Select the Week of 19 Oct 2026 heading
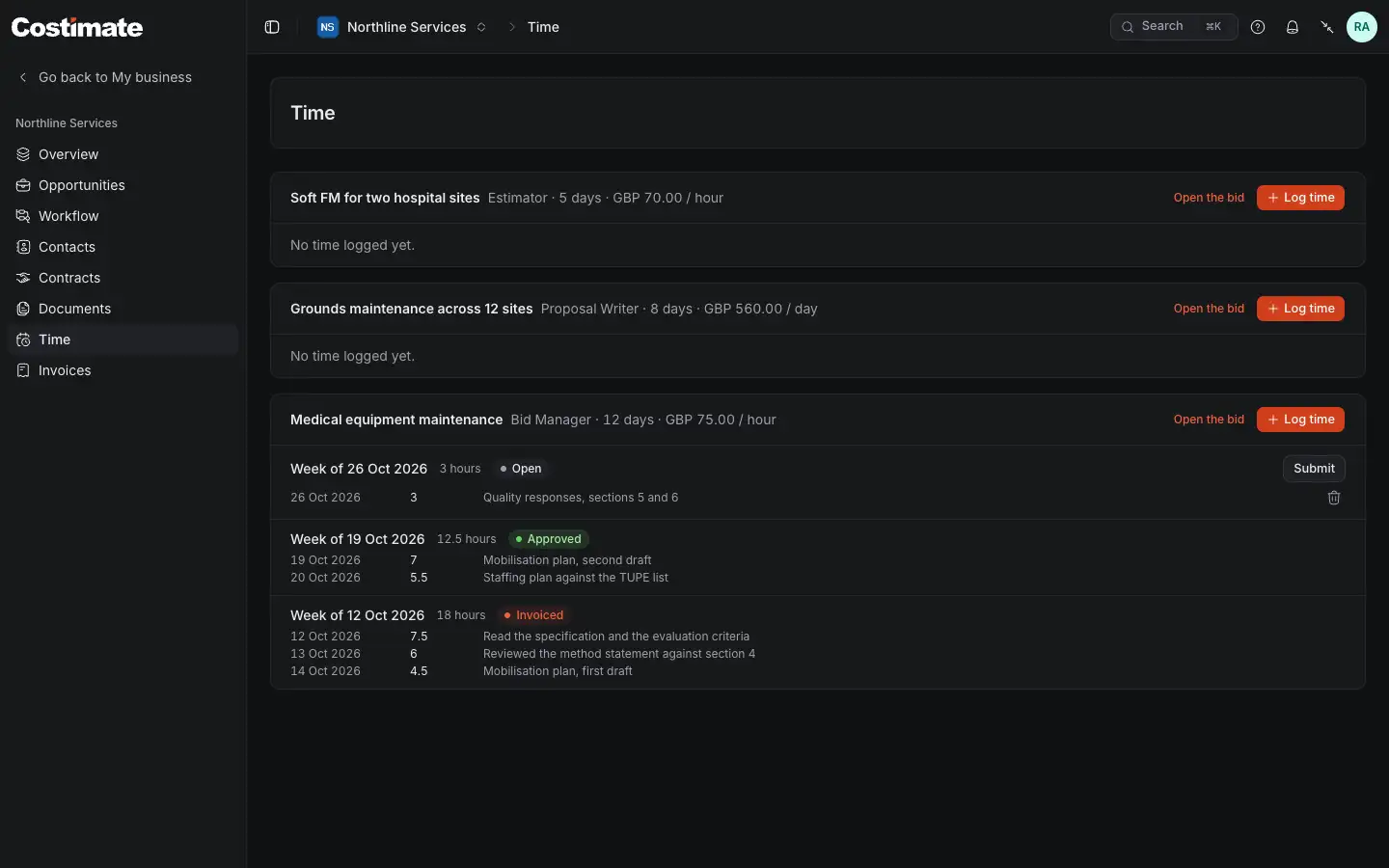The height and width of the screenshot is (868, 1389). (358, 539)
